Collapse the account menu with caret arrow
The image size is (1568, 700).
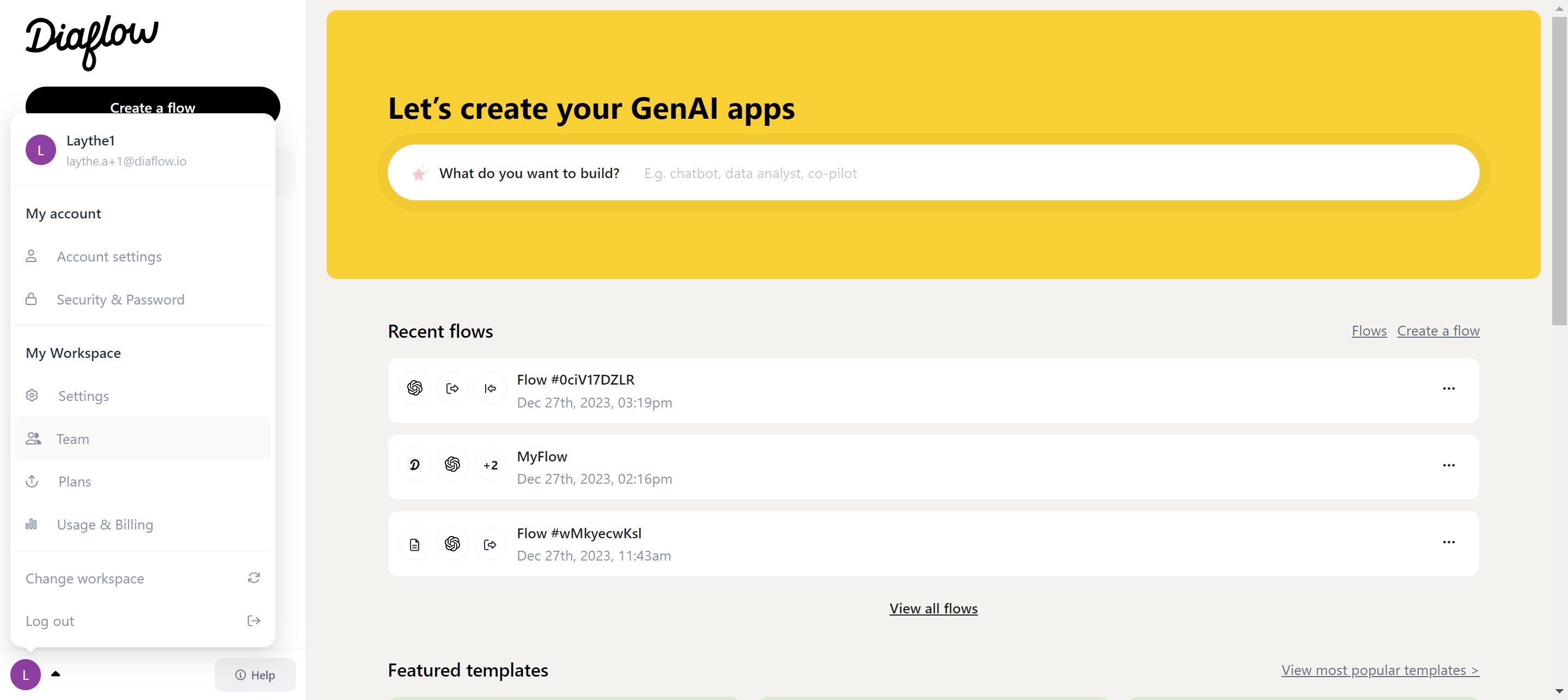(x=56, y=674)
